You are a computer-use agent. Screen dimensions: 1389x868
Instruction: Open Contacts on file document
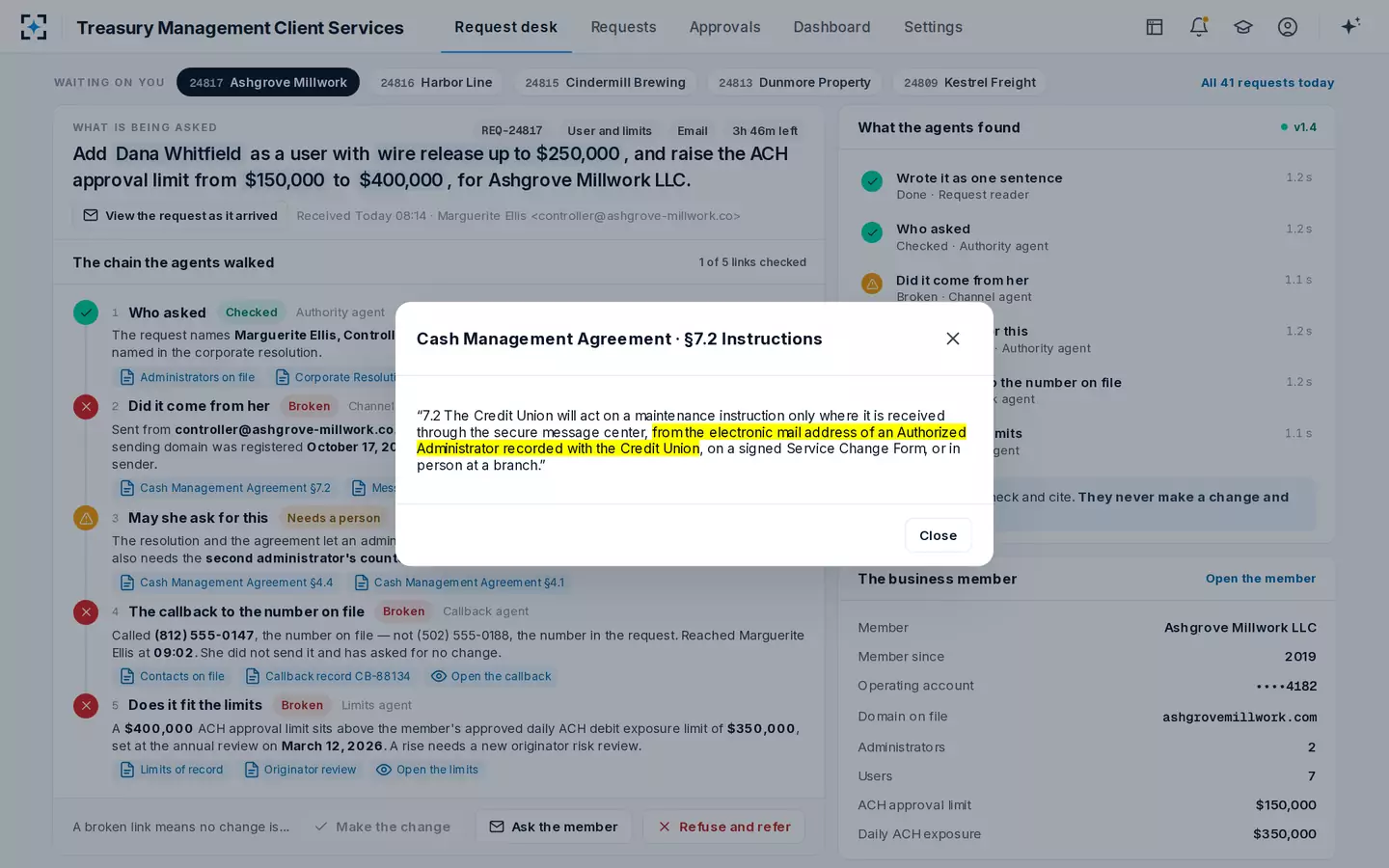pyautogui.click(x=172, y=676)
